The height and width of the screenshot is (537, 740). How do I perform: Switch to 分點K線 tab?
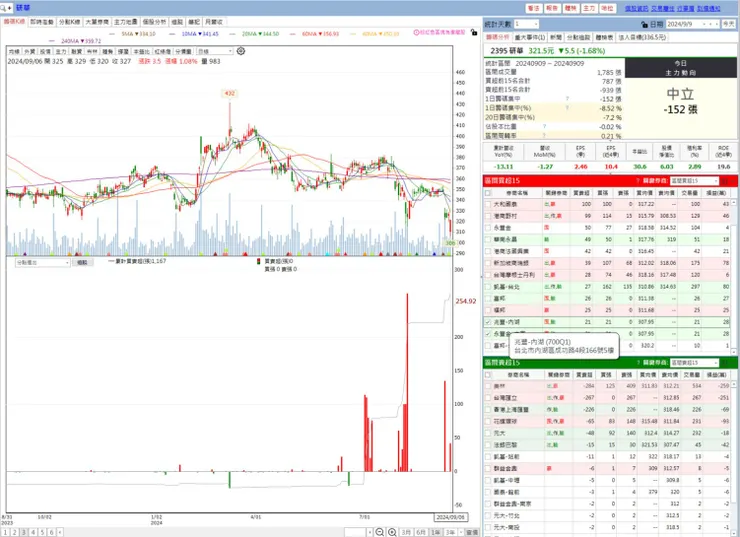pos(69,22)
